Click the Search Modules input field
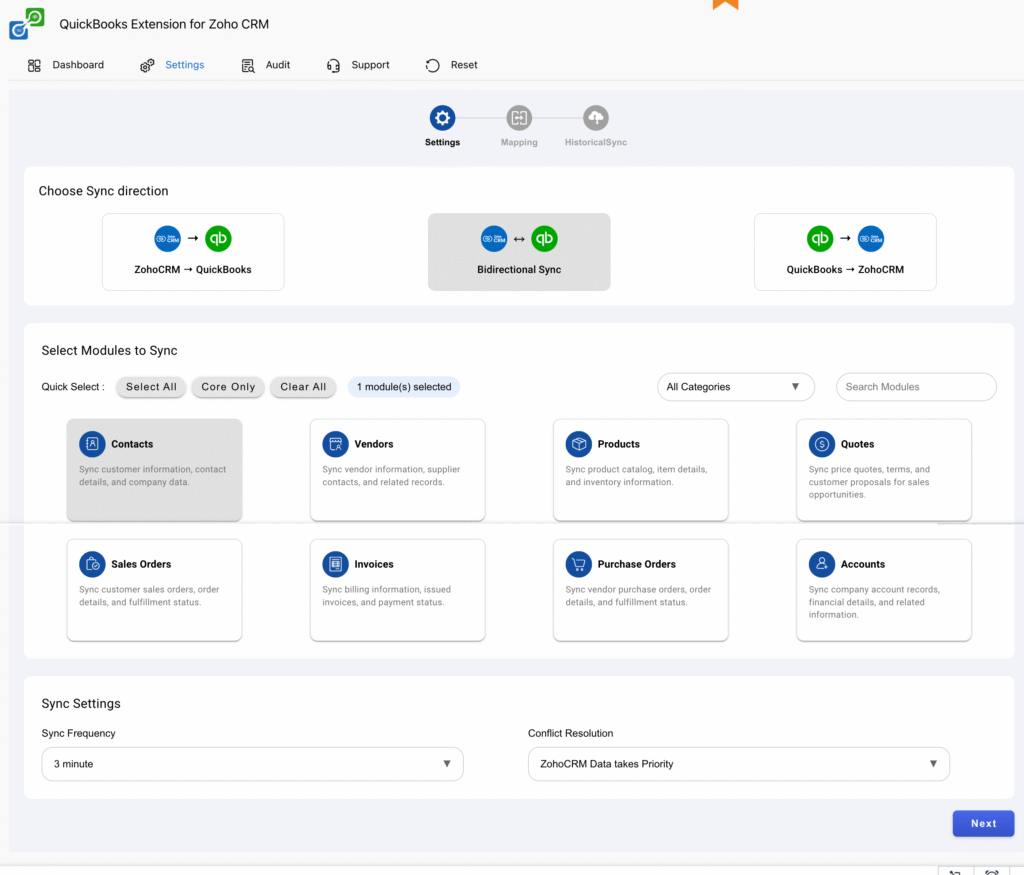This screenshot has height=875, width=1024. [x=915, y=387]
